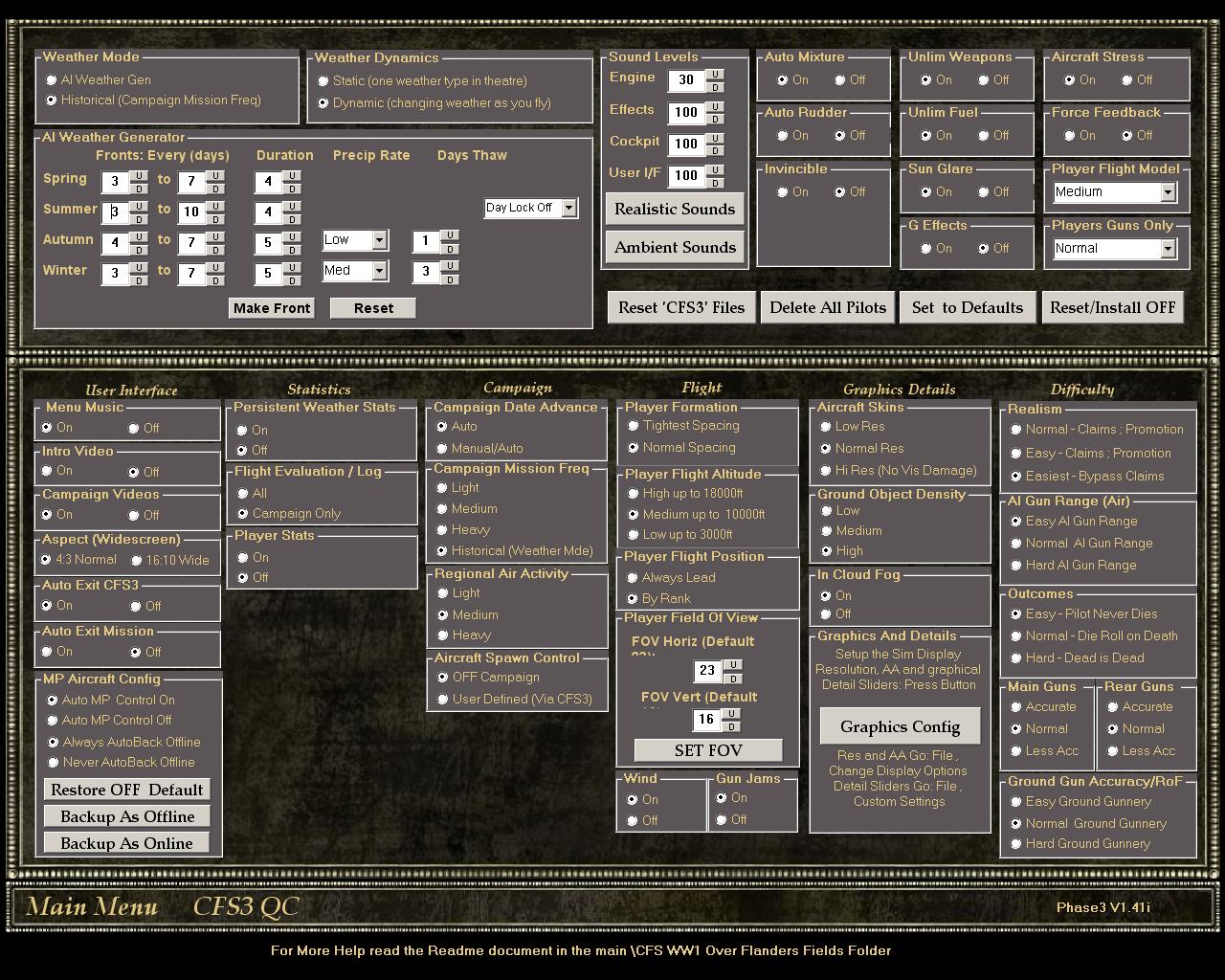Click Reset/Install OFF button
Screen dimensions: 1225x980
pos(1113,308)
